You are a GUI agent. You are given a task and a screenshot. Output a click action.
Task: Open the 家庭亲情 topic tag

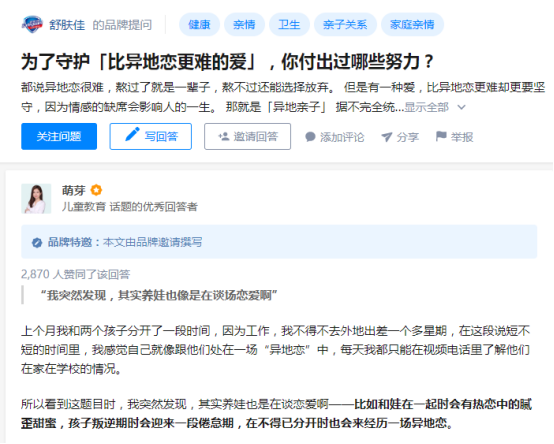[x=412, y=24]
